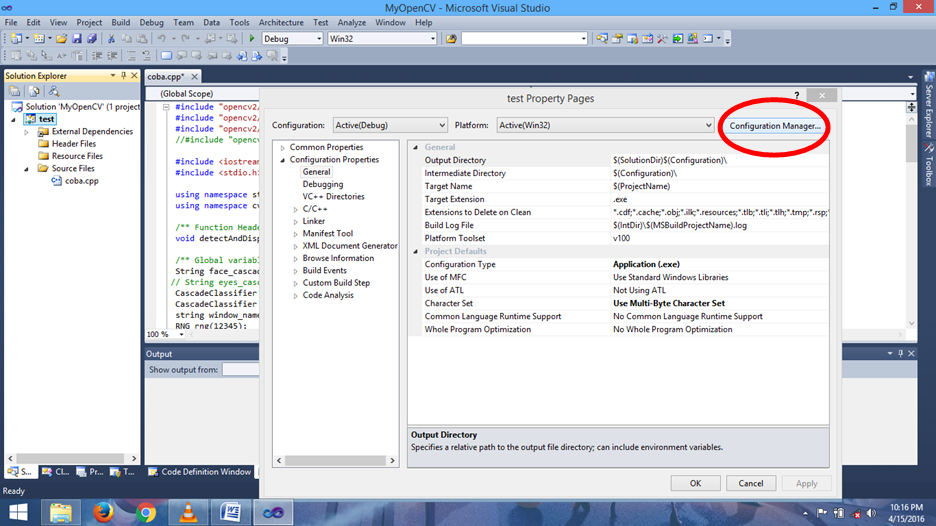
Task: Open VLC media player from the taskbar
Action: tap(189, 512)
